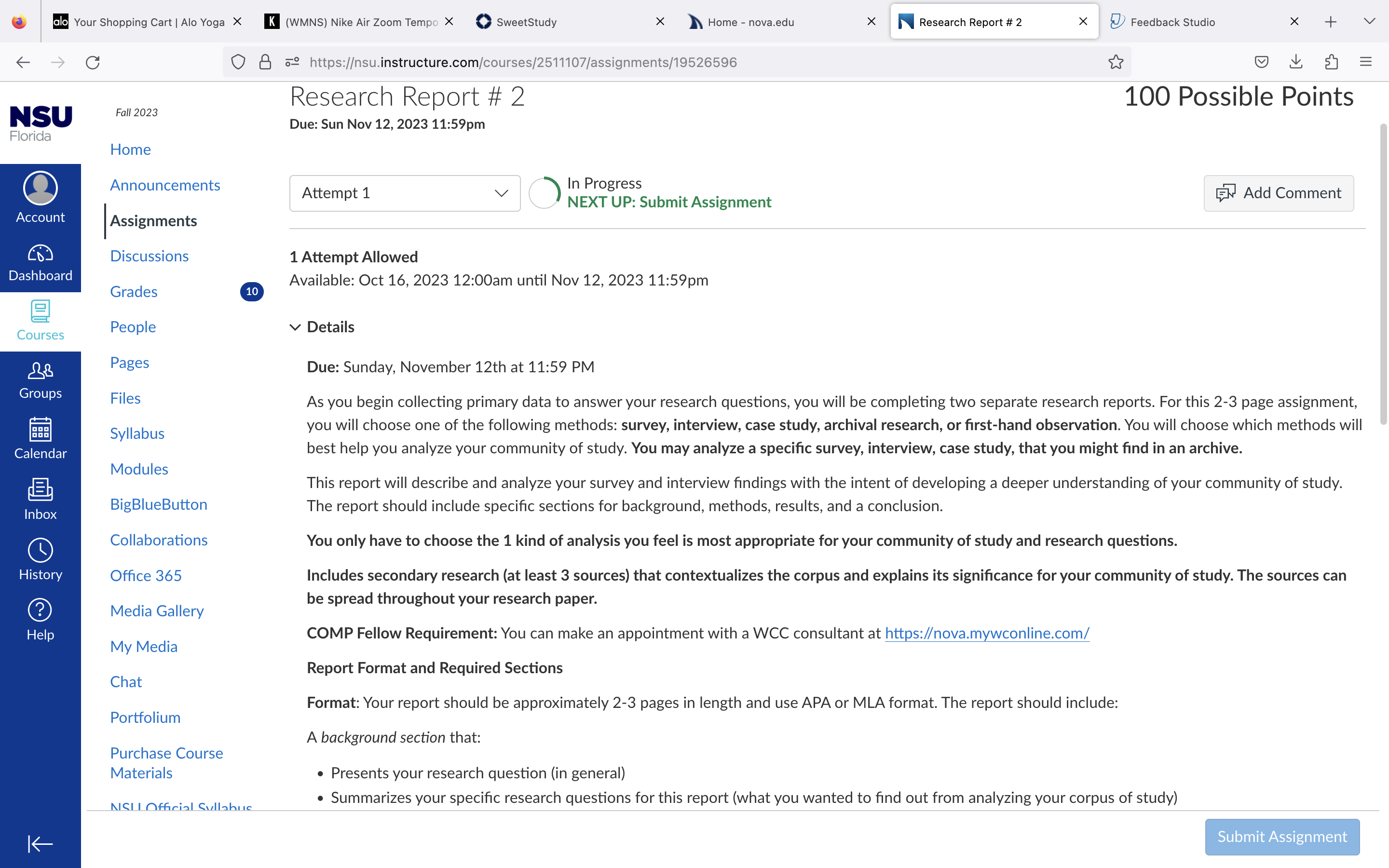Open the Inbox icon
The width and height of the screenshot is (1389, 868).
coord(40,489)
